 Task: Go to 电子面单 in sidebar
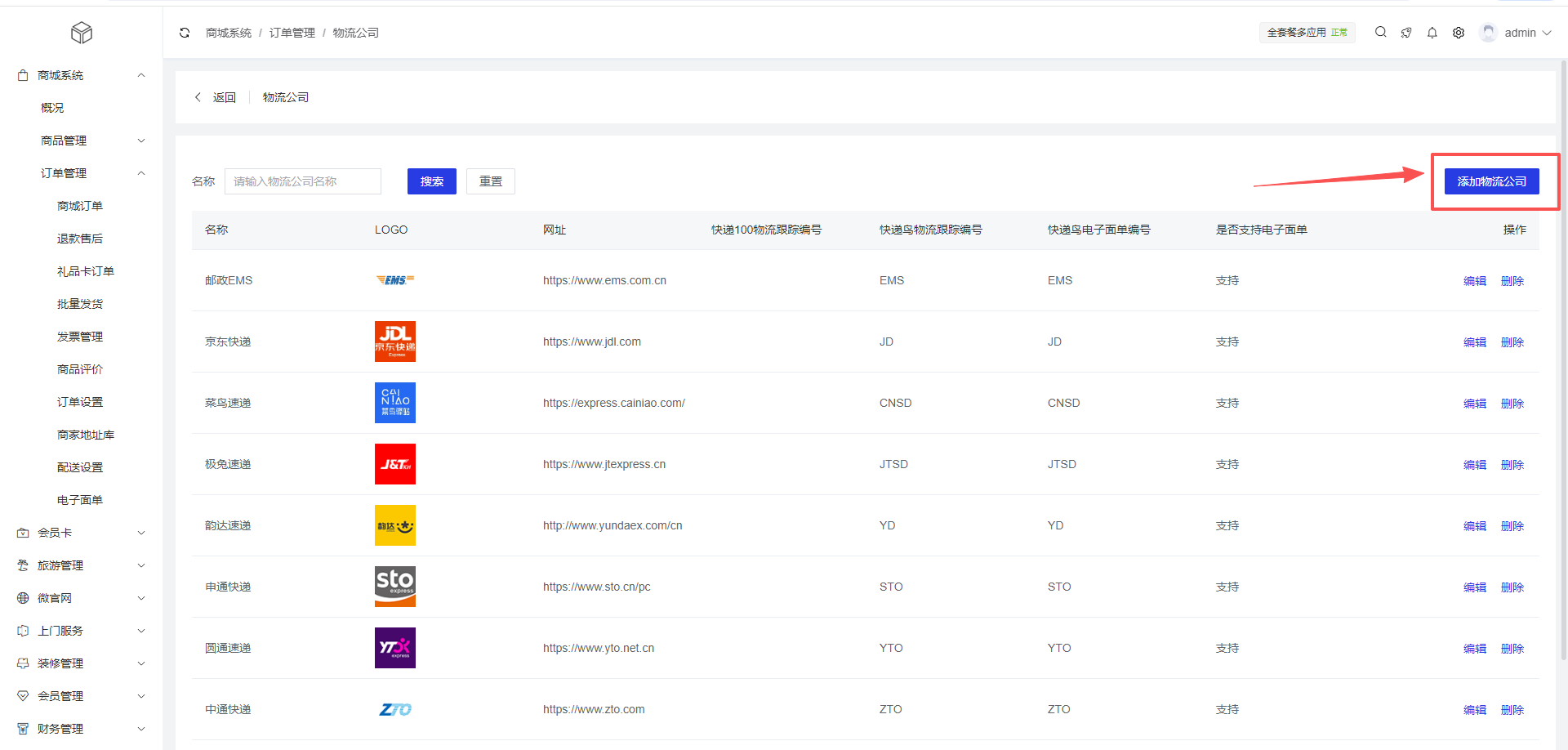pos(80,500)
